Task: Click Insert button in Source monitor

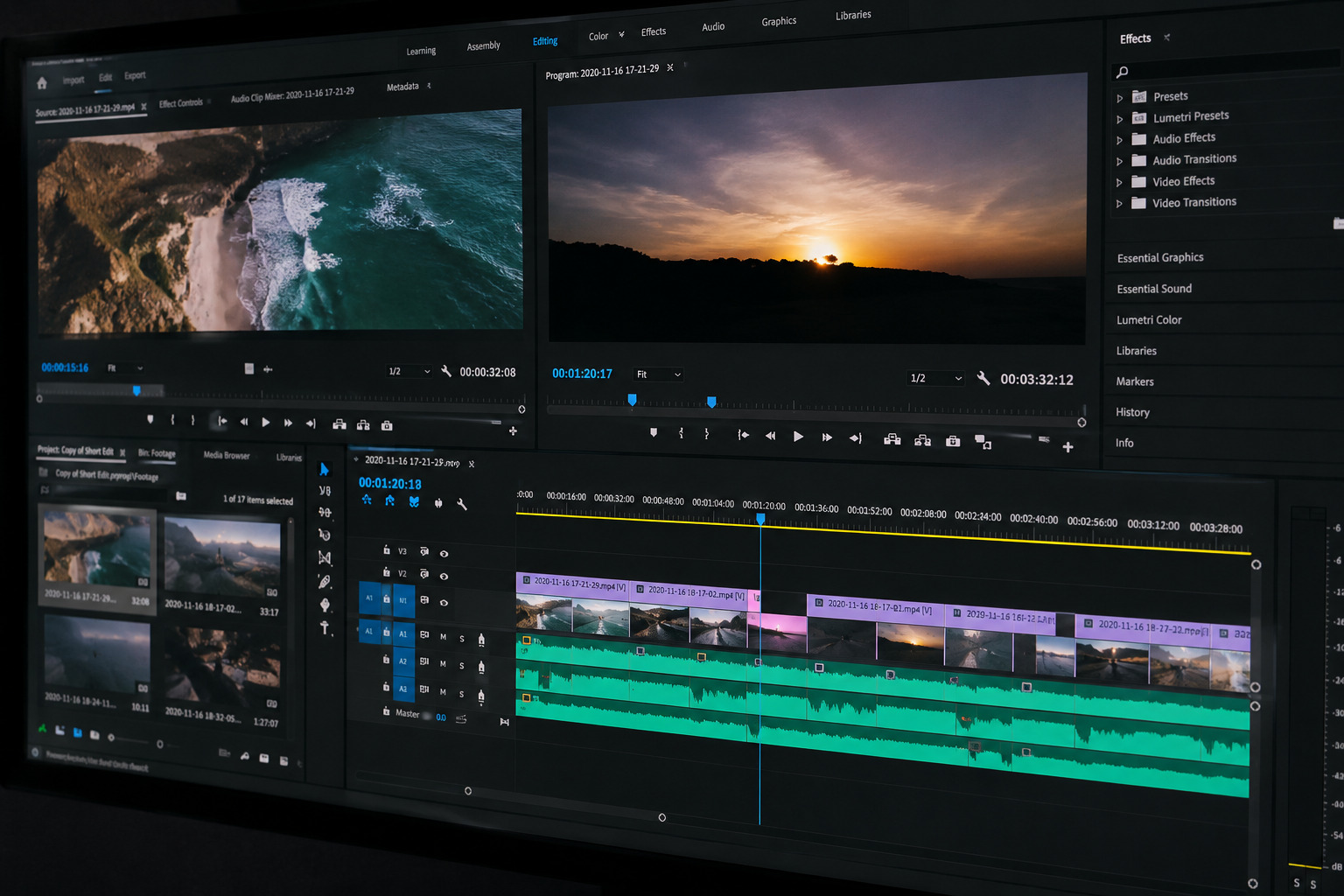Action: (339, 424)
